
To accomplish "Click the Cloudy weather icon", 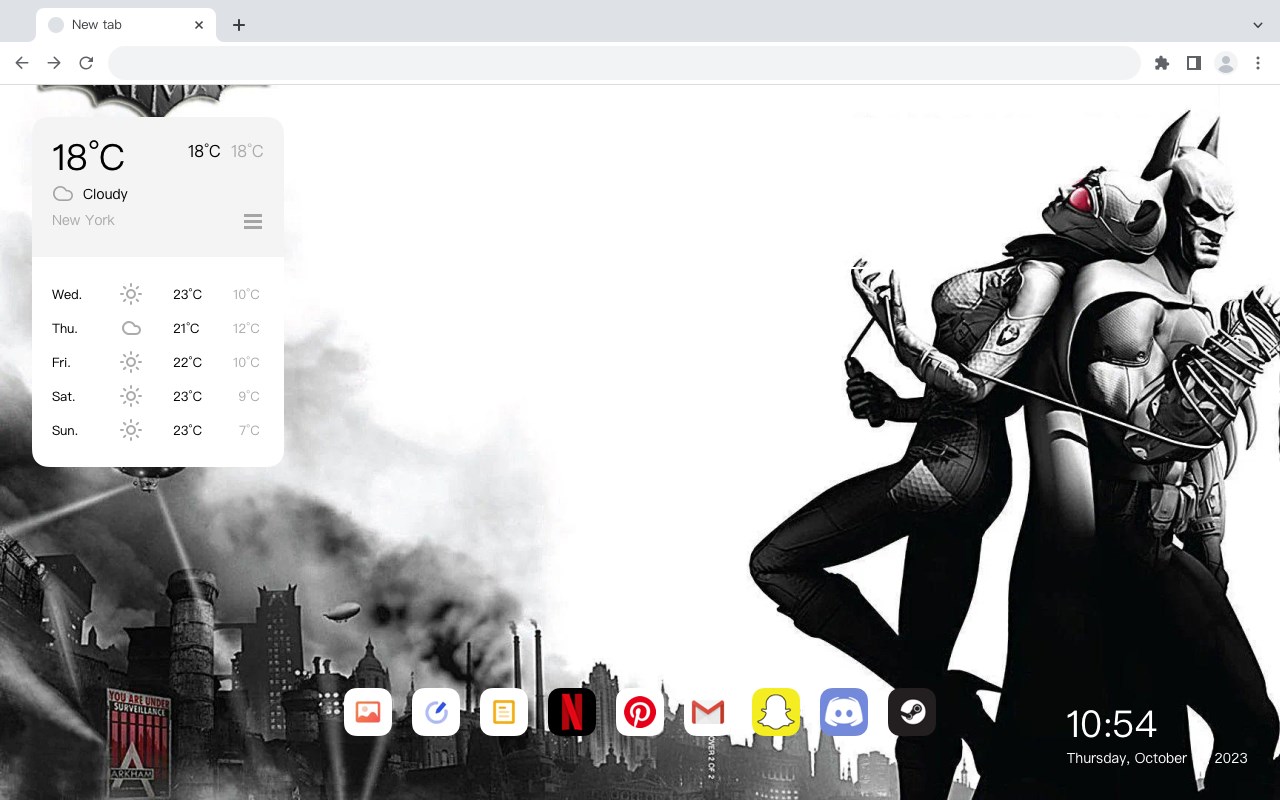I will (x=63, y=194).
